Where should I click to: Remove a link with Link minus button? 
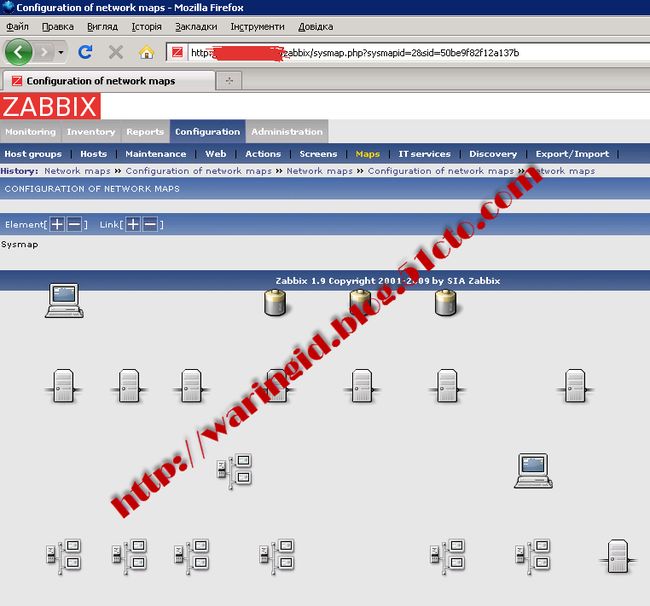click(150, 224)
